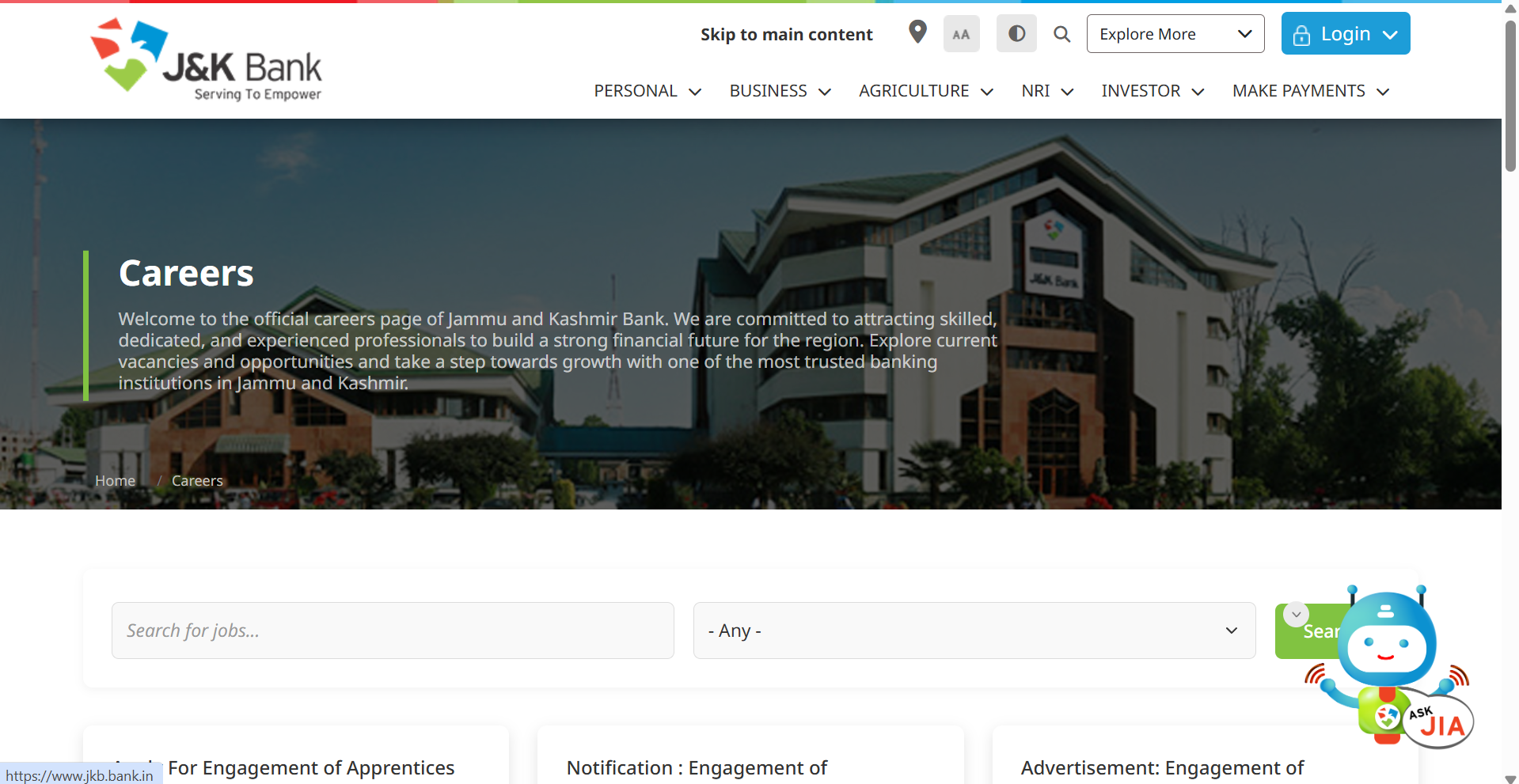Screen dimensions: 1519x784
Task: Click the Search for jobs input field
Action: [393, 631]
